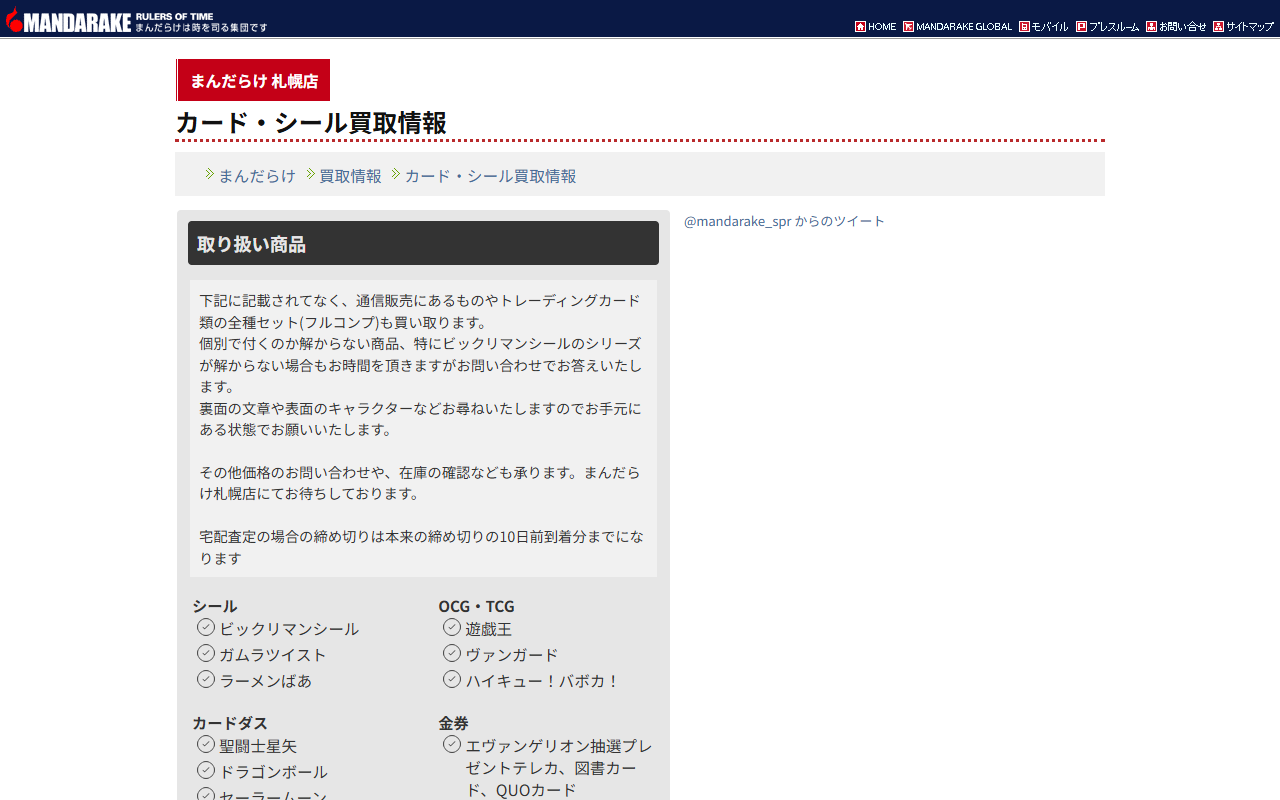
Task: Click gray arrow before 買取情報 breadcrumb
Action: (x=311, y=174)
